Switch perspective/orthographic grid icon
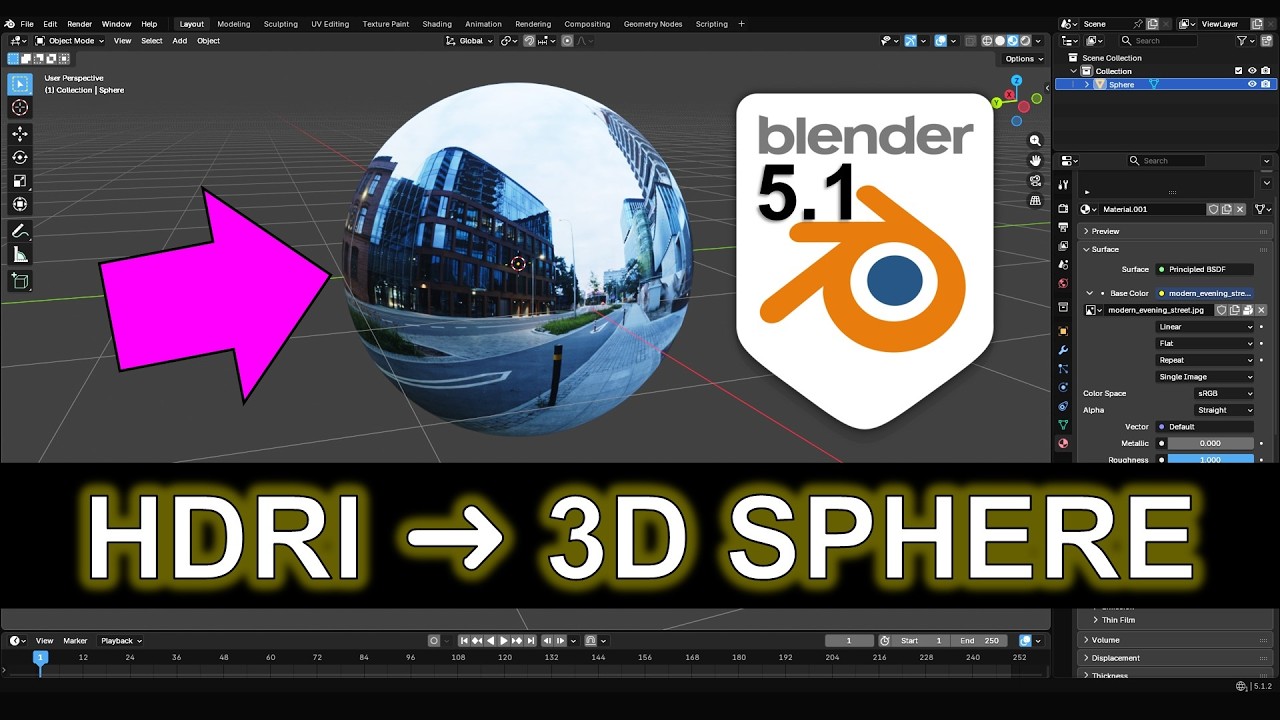Viewport: 1280px width, 720px height. [1035, 201]
